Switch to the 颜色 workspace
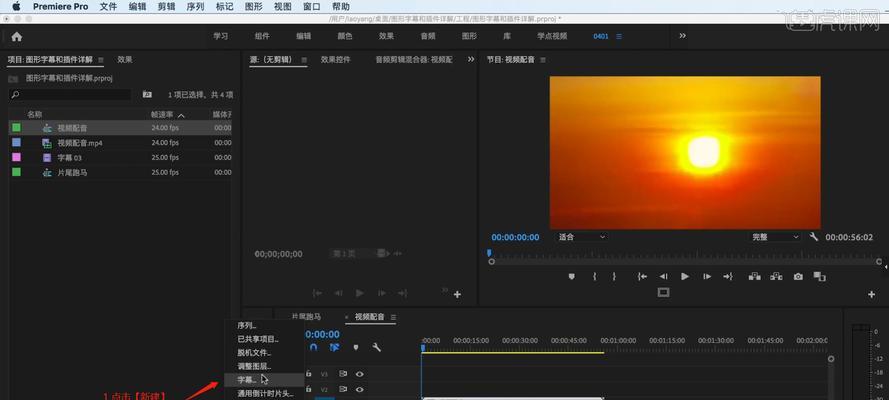This screenshot has height=400, width=889. [x=345, y=36]
